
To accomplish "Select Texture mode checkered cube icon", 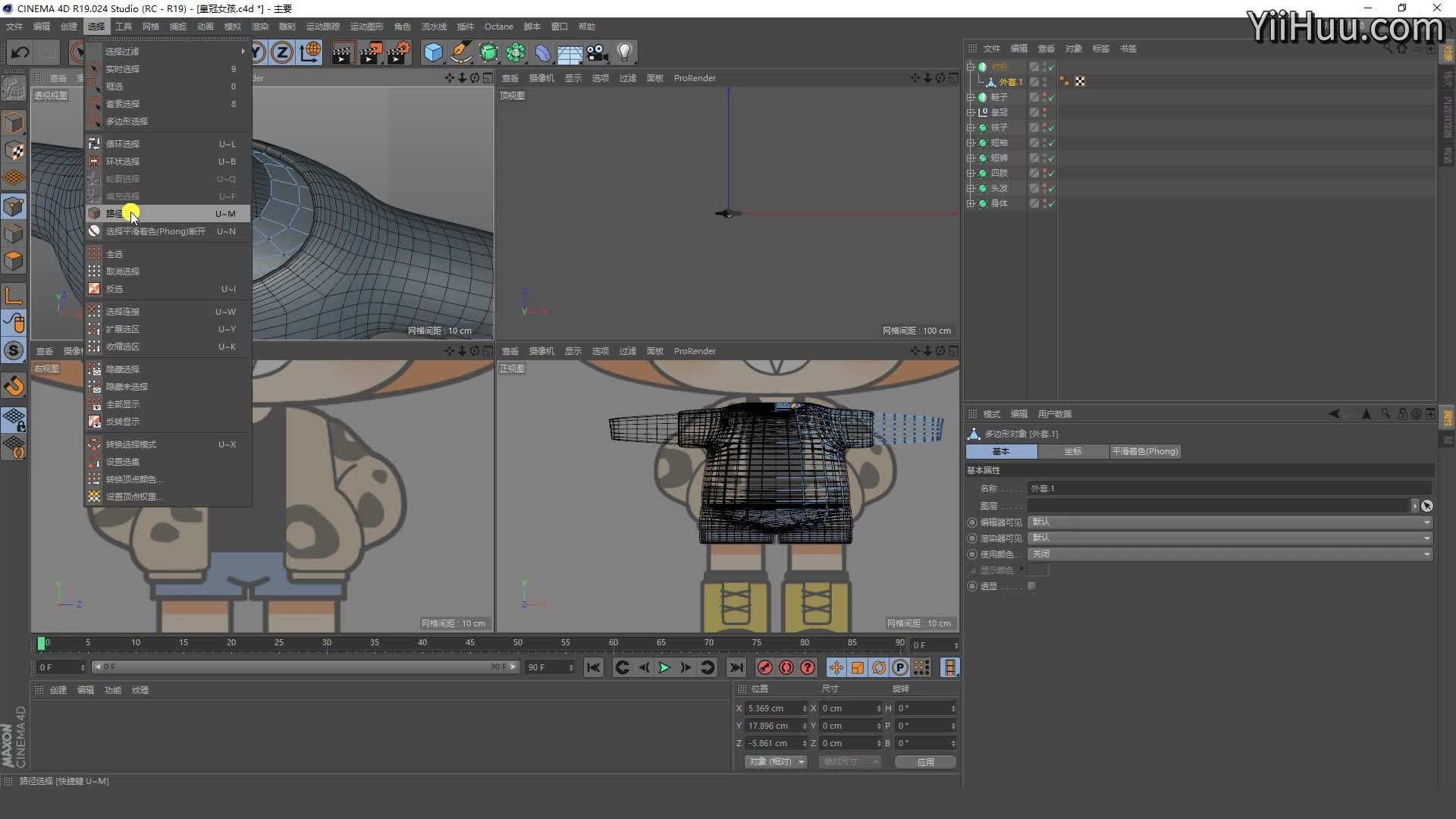I will coord(14,151).
